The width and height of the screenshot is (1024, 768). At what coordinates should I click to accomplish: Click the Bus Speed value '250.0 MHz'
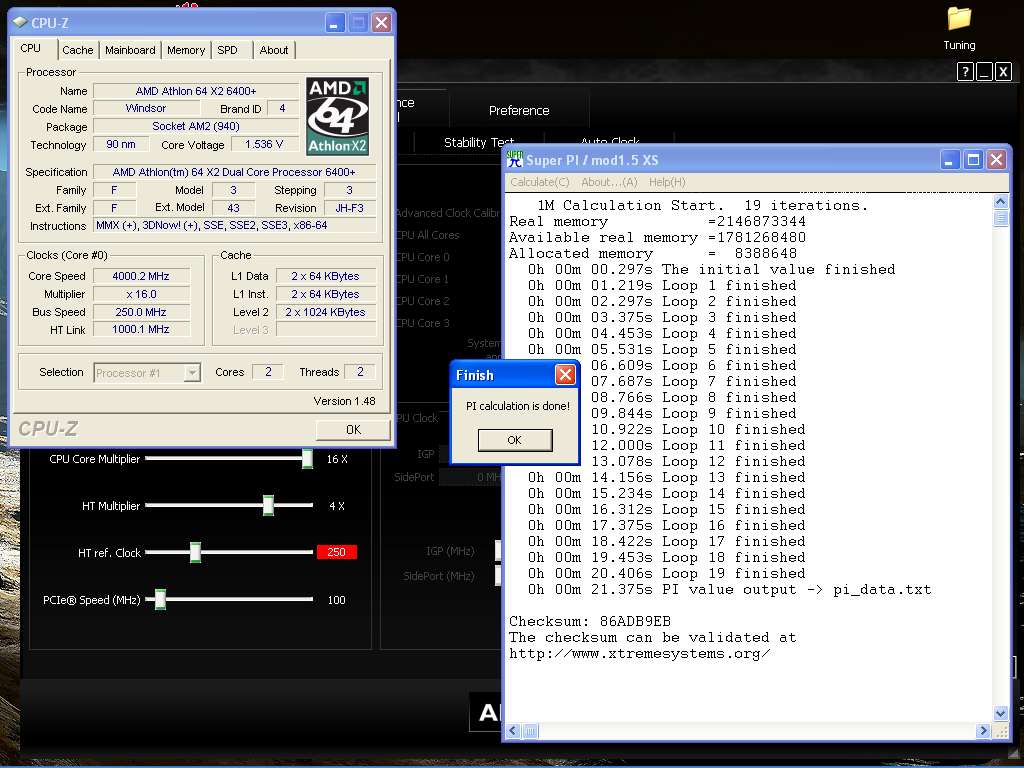(141, 312)
